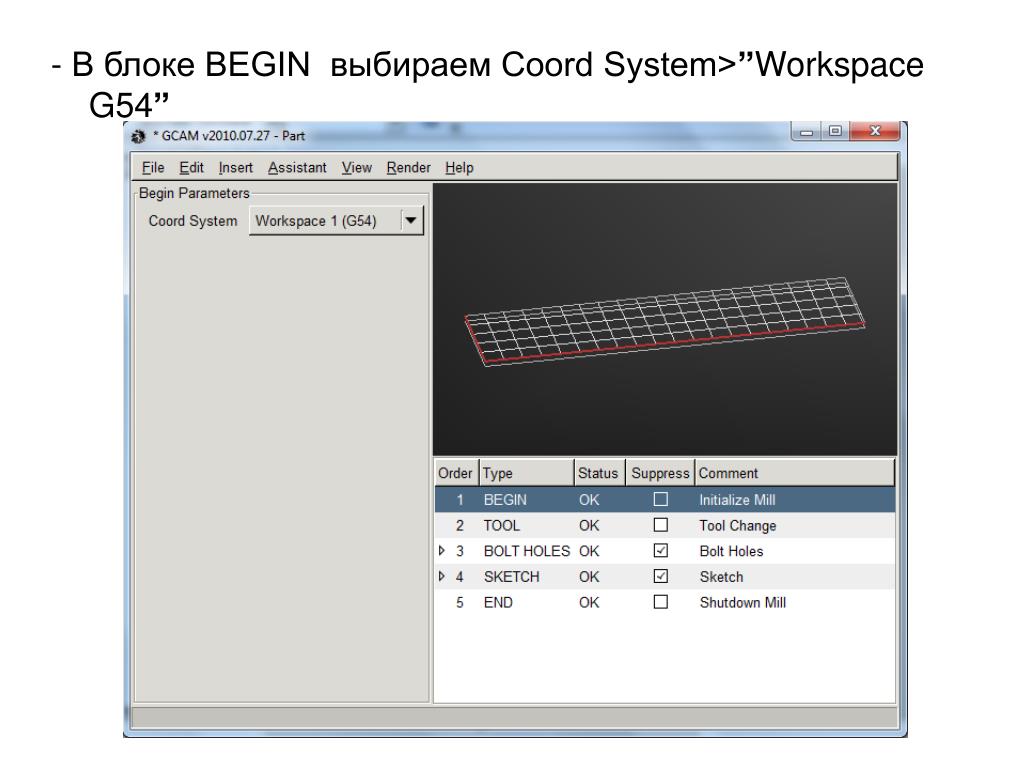Click the Status column header
Viewport: 1024px width, 768px height.
click(600, 473)
